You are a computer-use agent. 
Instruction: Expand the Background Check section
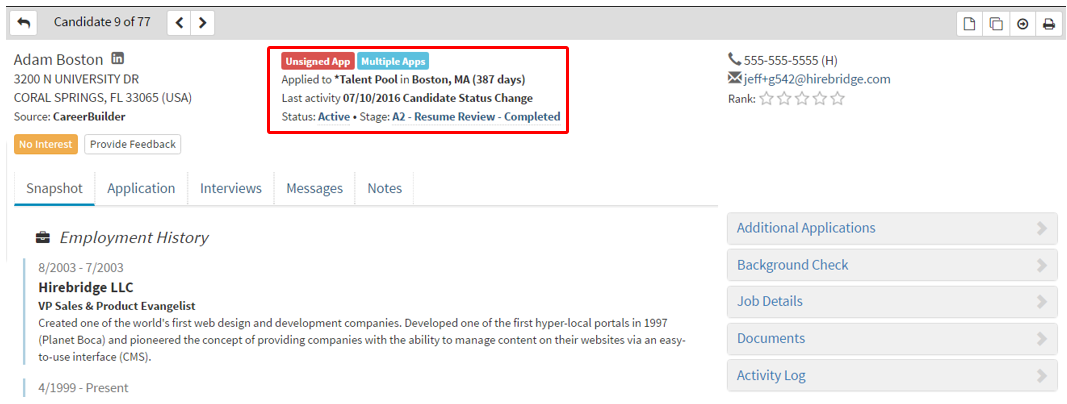(891, 265)
